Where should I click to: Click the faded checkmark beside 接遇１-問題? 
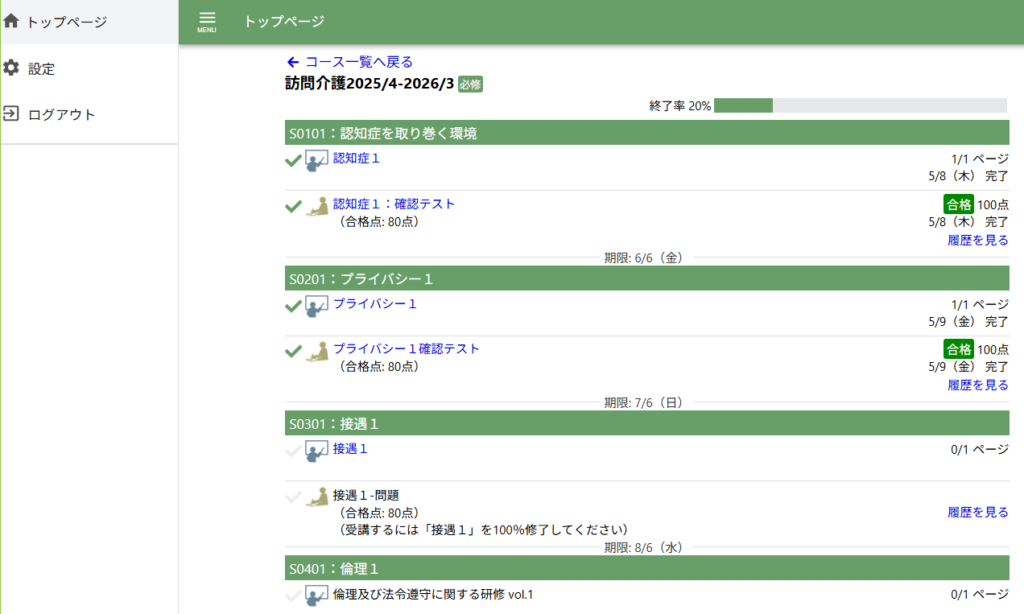293,497
